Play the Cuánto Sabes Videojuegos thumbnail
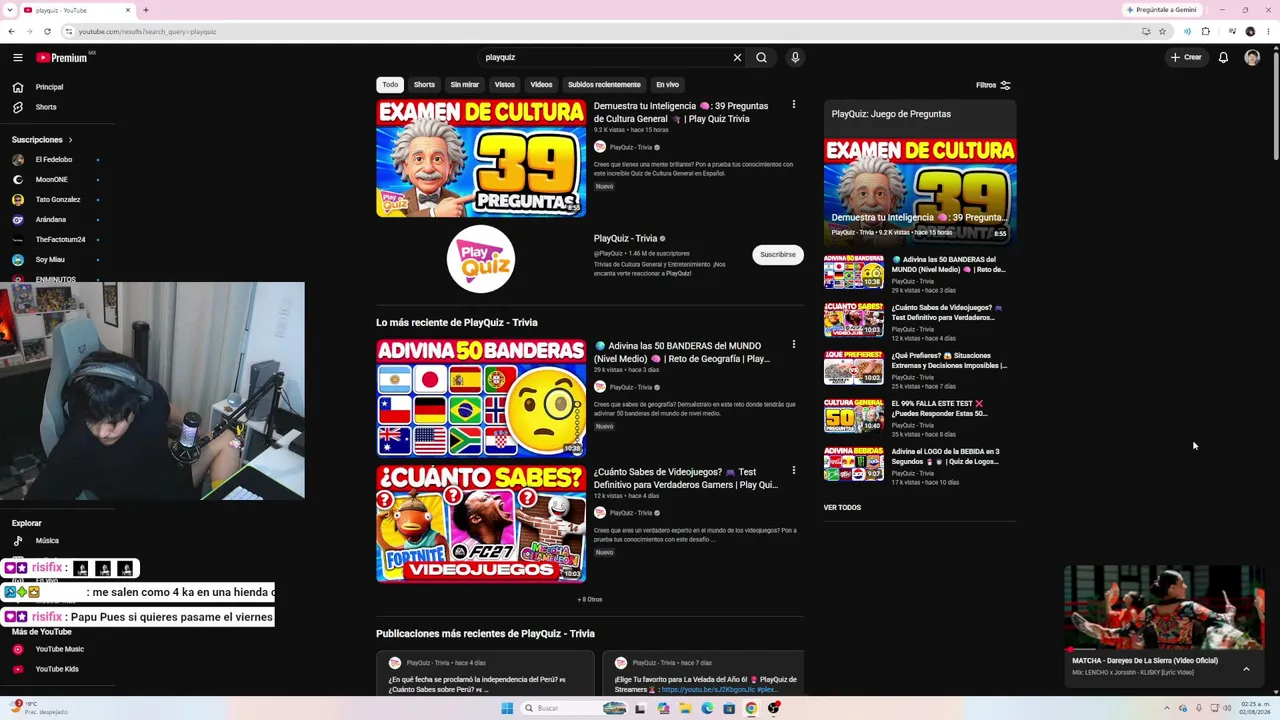Viewport: 1280px width, 720px height. (481, 524)
